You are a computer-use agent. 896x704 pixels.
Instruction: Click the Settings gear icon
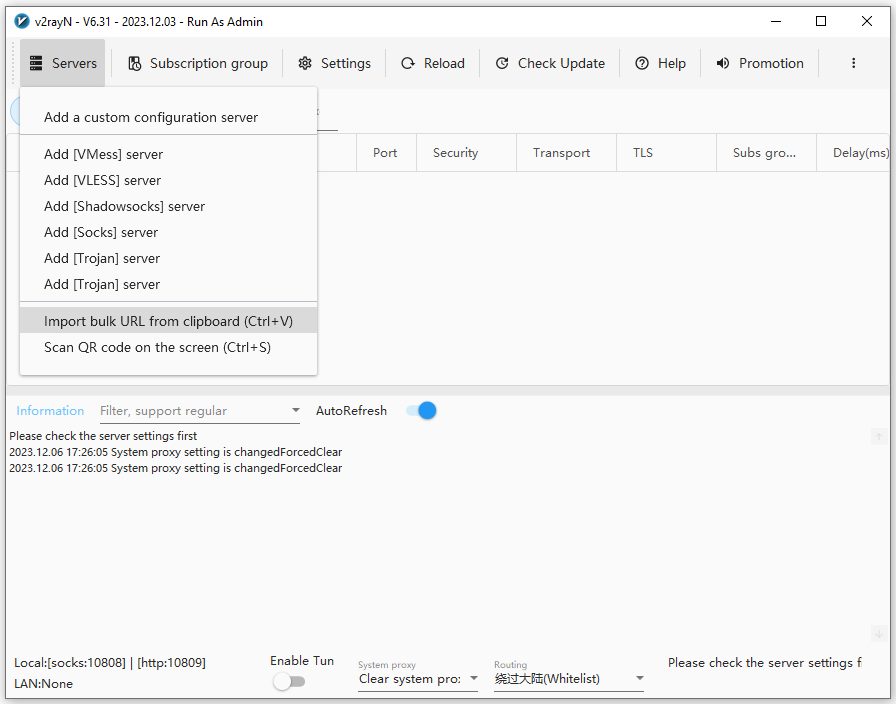tap(305, 63)
